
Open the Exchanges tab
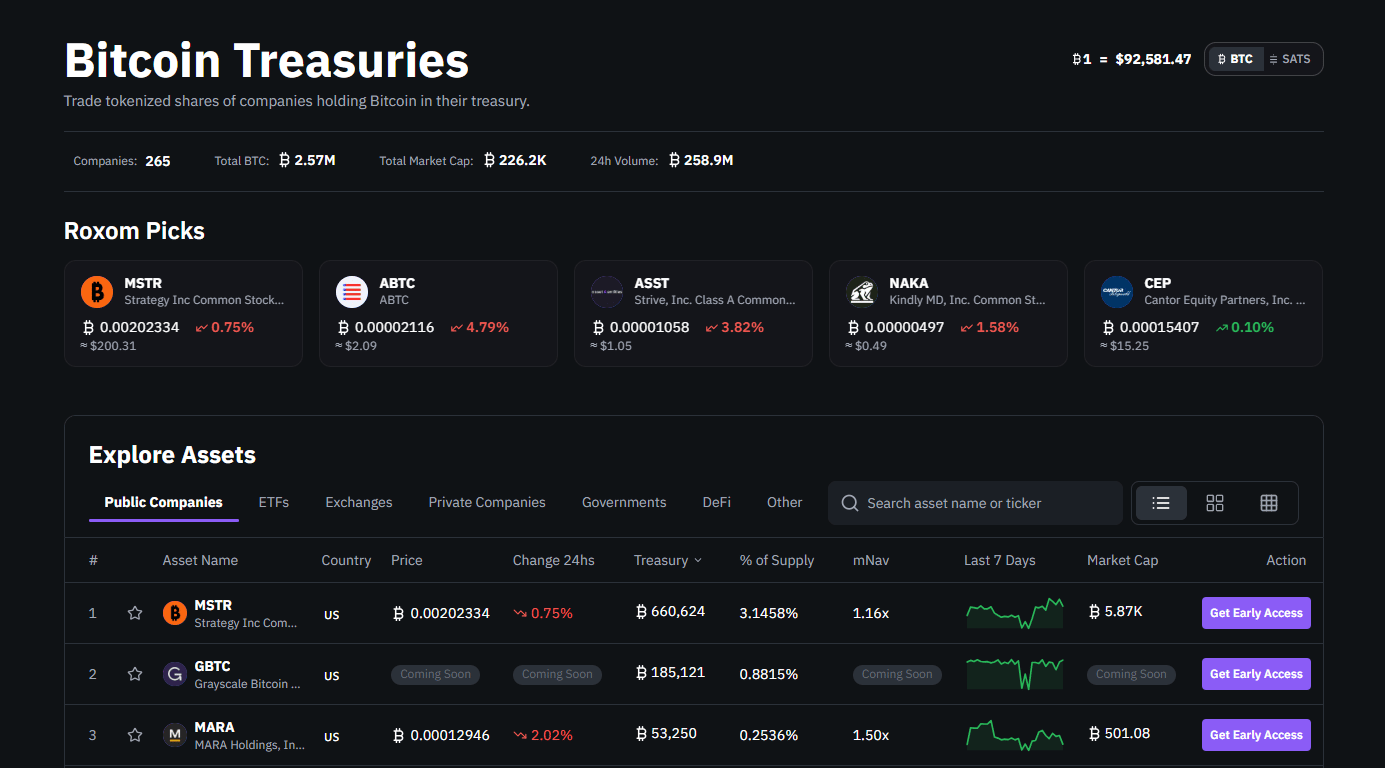(359, 502)
